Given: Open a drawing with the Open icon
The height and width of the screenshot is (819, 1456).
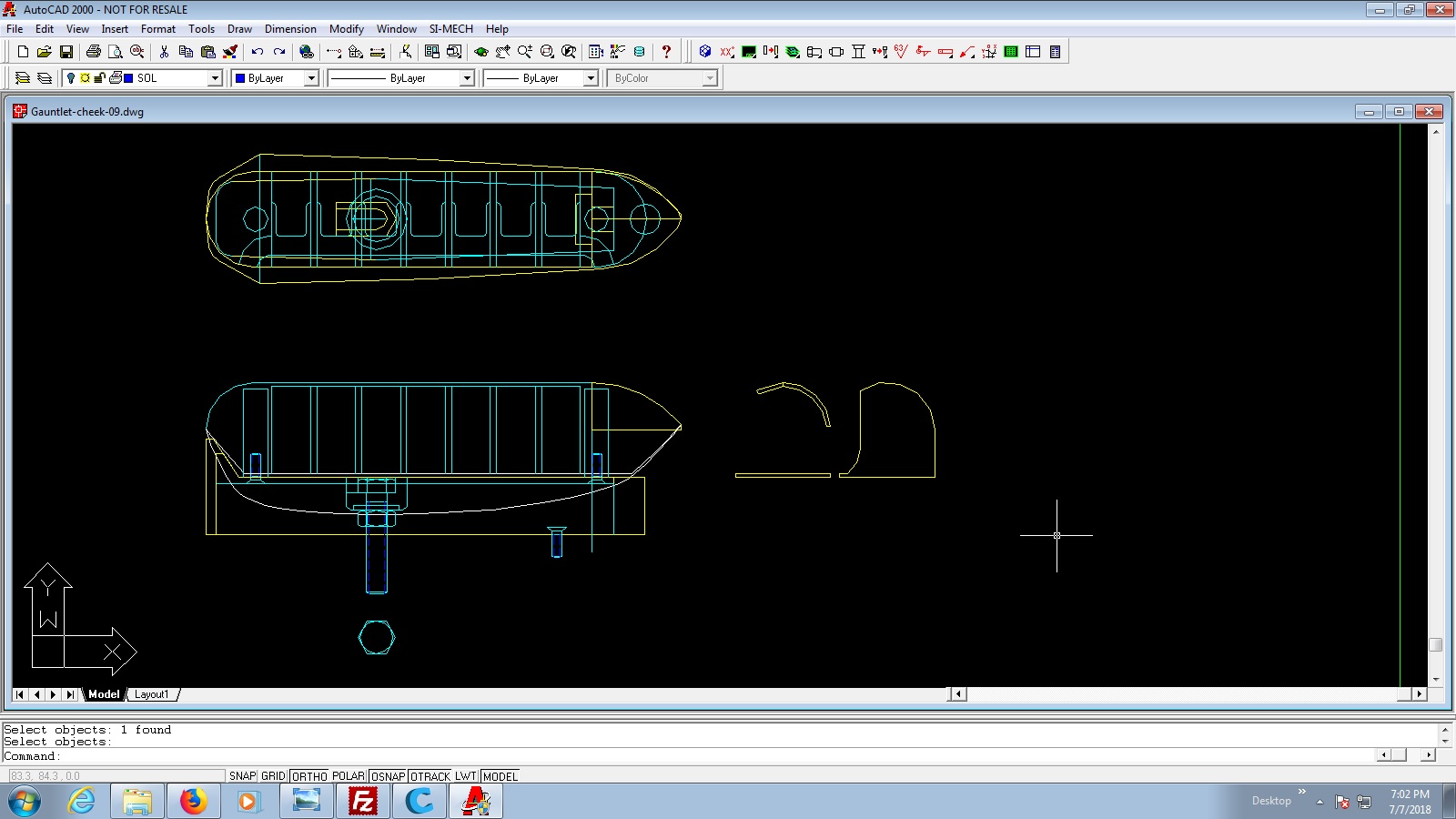Looking at the screenshot, I should click(44, 52).
